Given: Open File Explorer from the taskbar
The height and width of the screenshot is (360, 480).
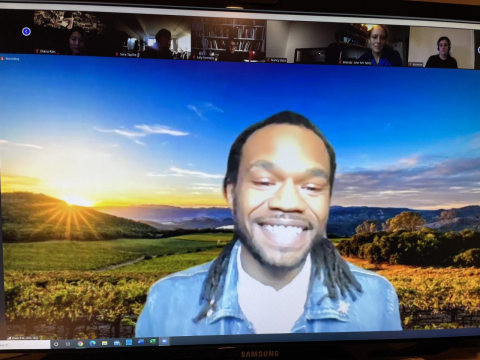Looking at the screenshot, I should [x=105, y=343].
